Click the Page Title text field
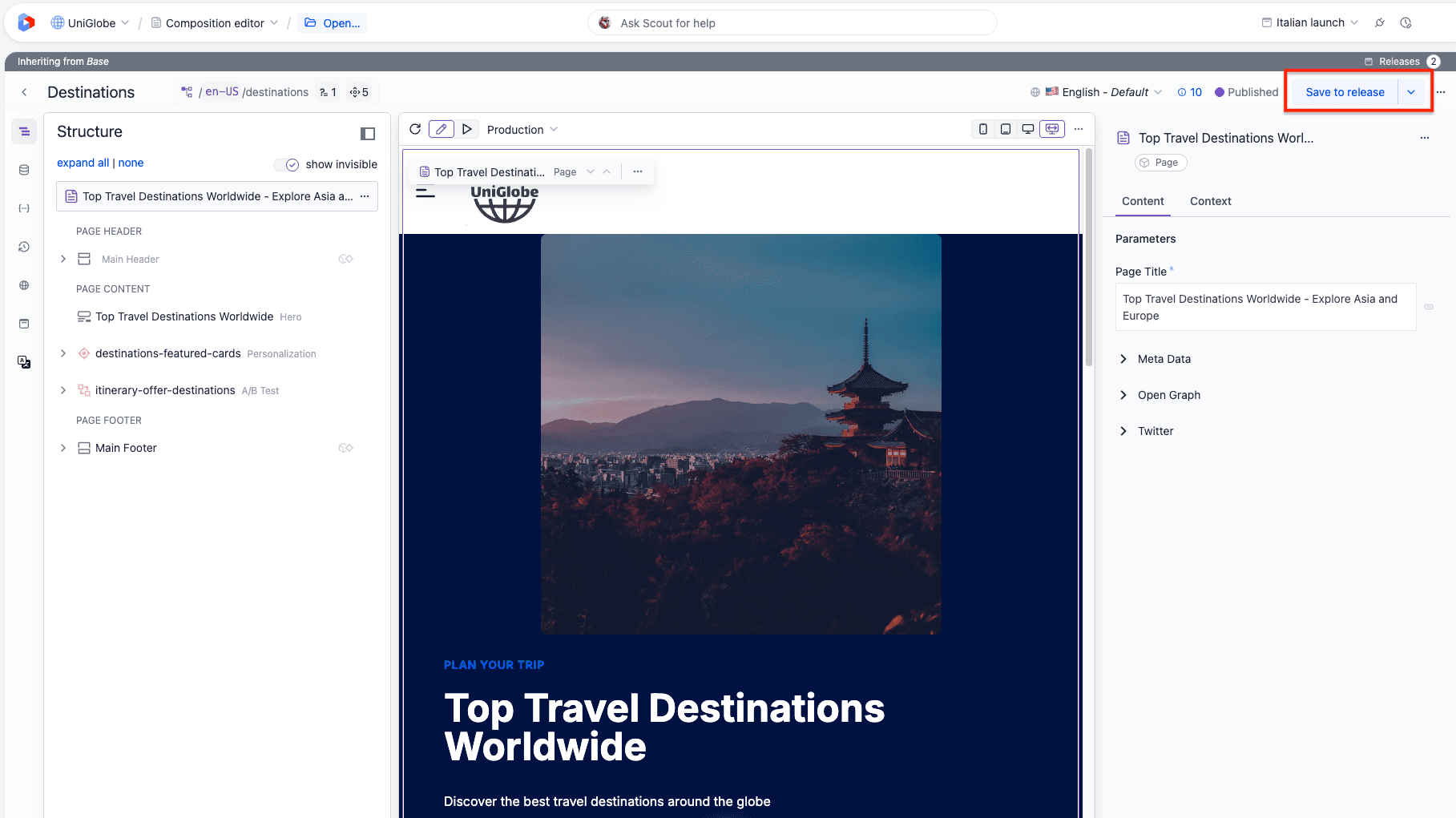This screenshot has height=818, width=1456. click(1265, 307)
